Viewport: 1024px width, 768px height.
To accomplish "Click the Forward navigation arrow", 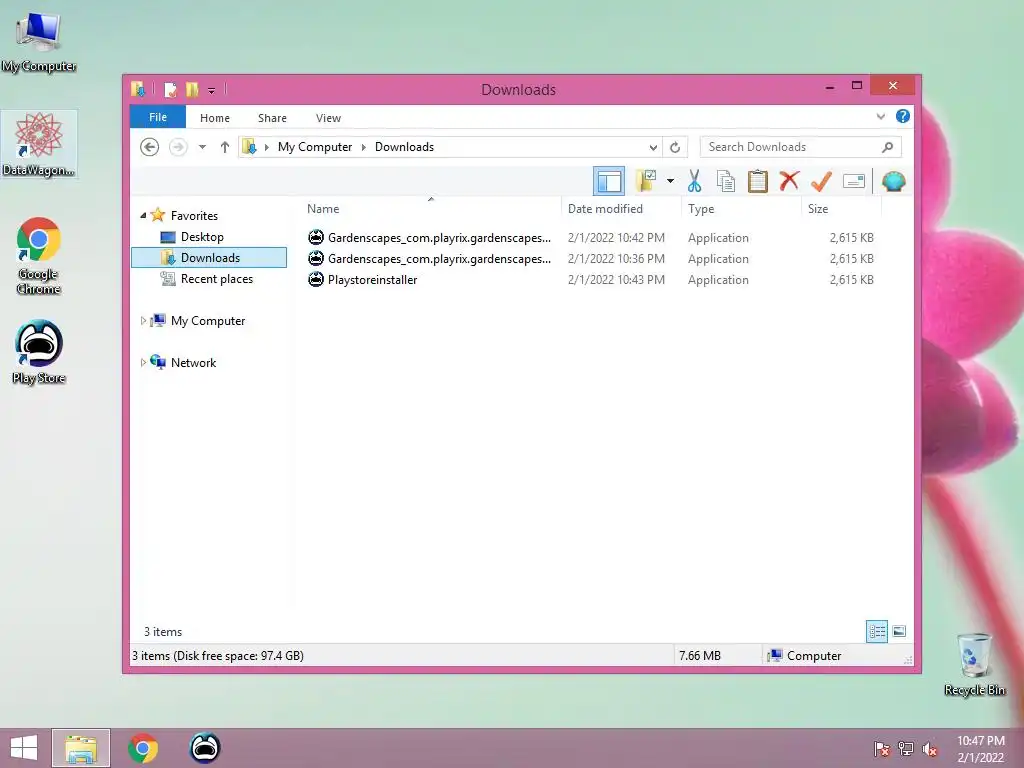I will [178, 147].
